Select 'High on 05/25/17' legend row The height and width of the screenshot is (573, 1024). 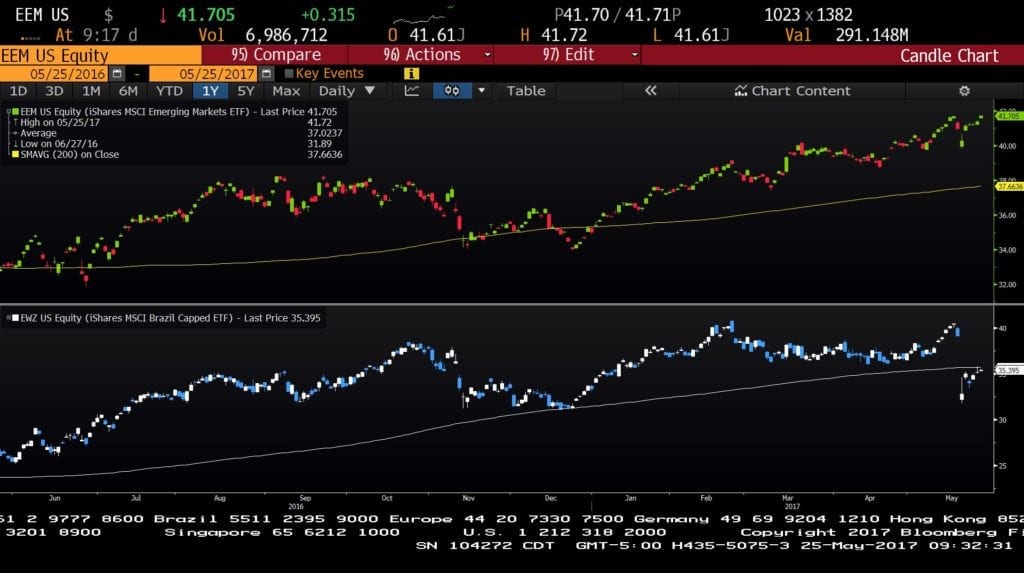(60, 122)
